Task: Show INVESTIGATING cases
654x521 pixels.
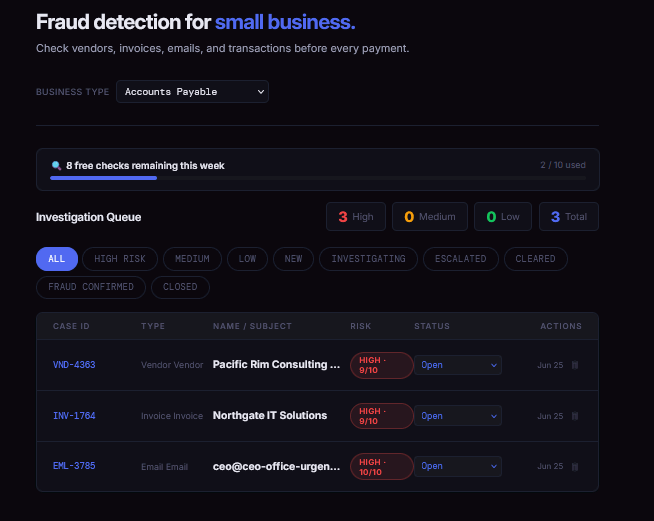Action: point(368,259)
